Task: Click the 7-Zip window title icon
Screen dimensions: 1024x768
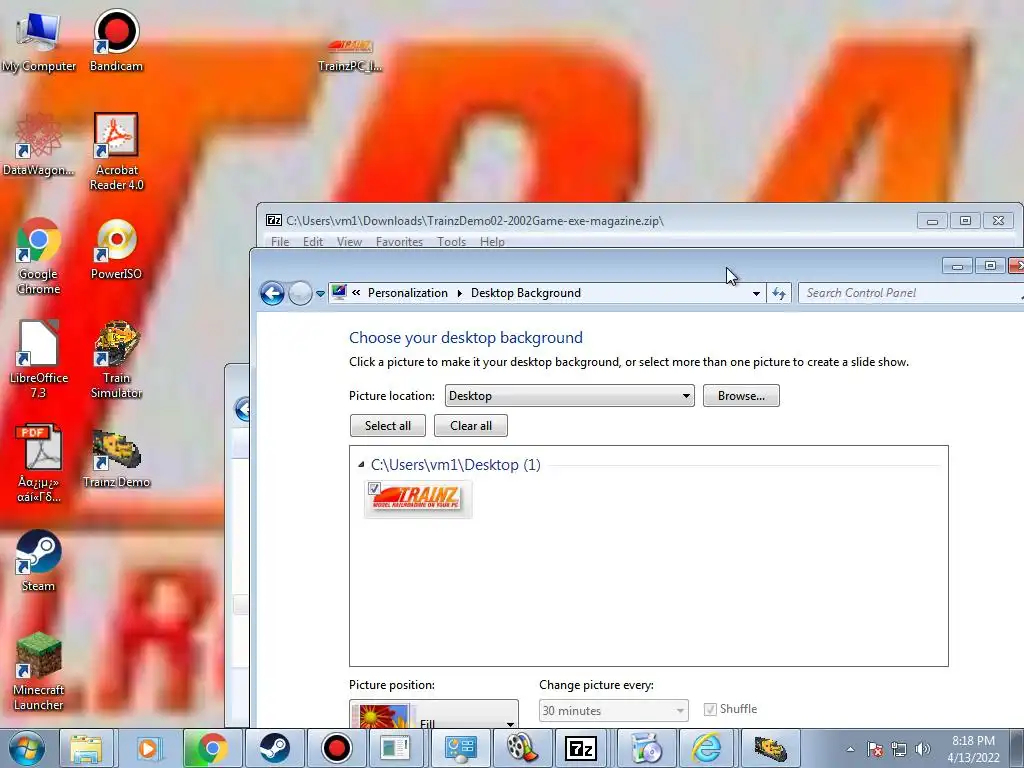Action: 274,221
